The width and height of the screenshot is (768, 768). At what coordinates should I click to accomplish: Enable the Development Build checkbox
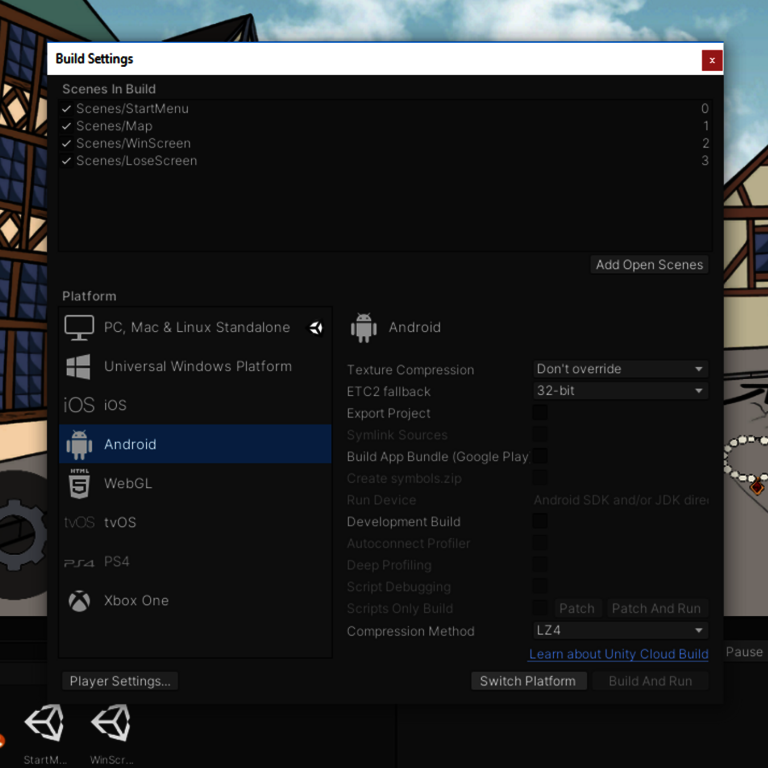pos(540,521)
